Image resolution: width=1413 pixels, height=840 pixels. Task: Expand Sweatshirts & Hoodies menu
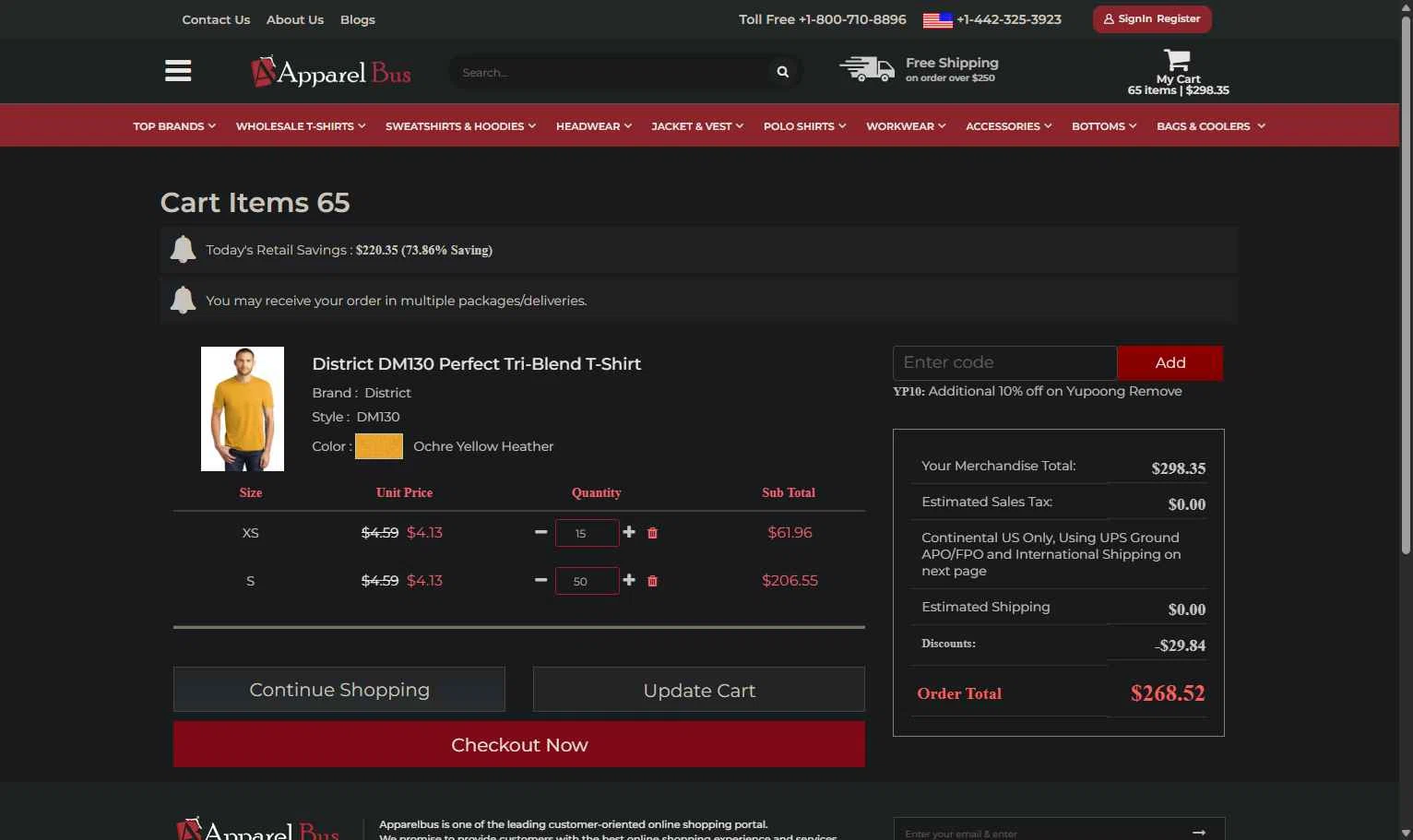[460, 126]
